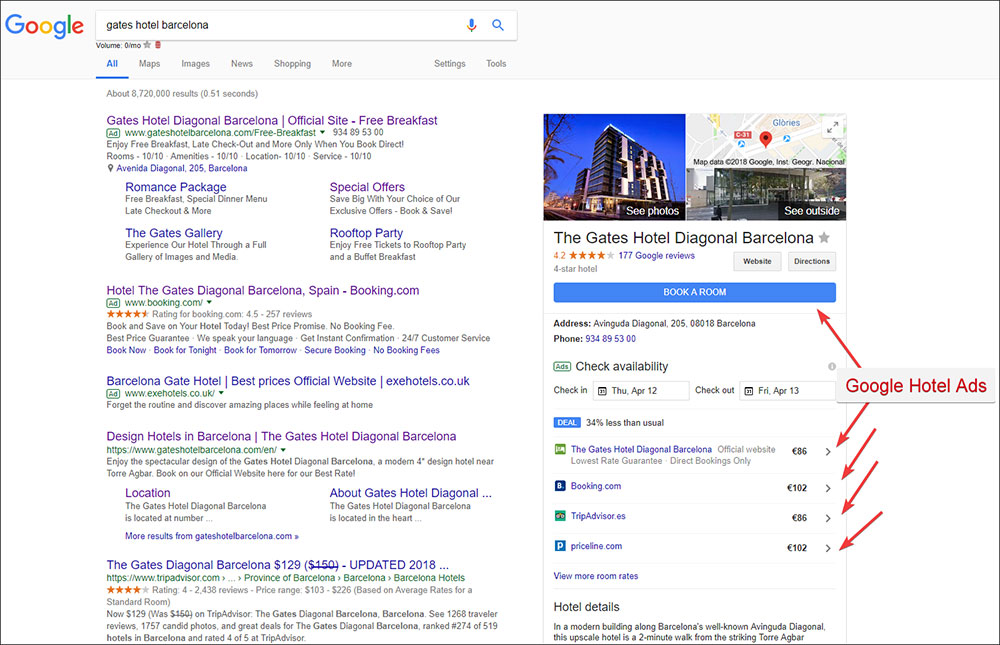The image size is (1000, 645).
Task: Click the TripAdvisor.es icon in the rates list
Action: pos(560,516)
